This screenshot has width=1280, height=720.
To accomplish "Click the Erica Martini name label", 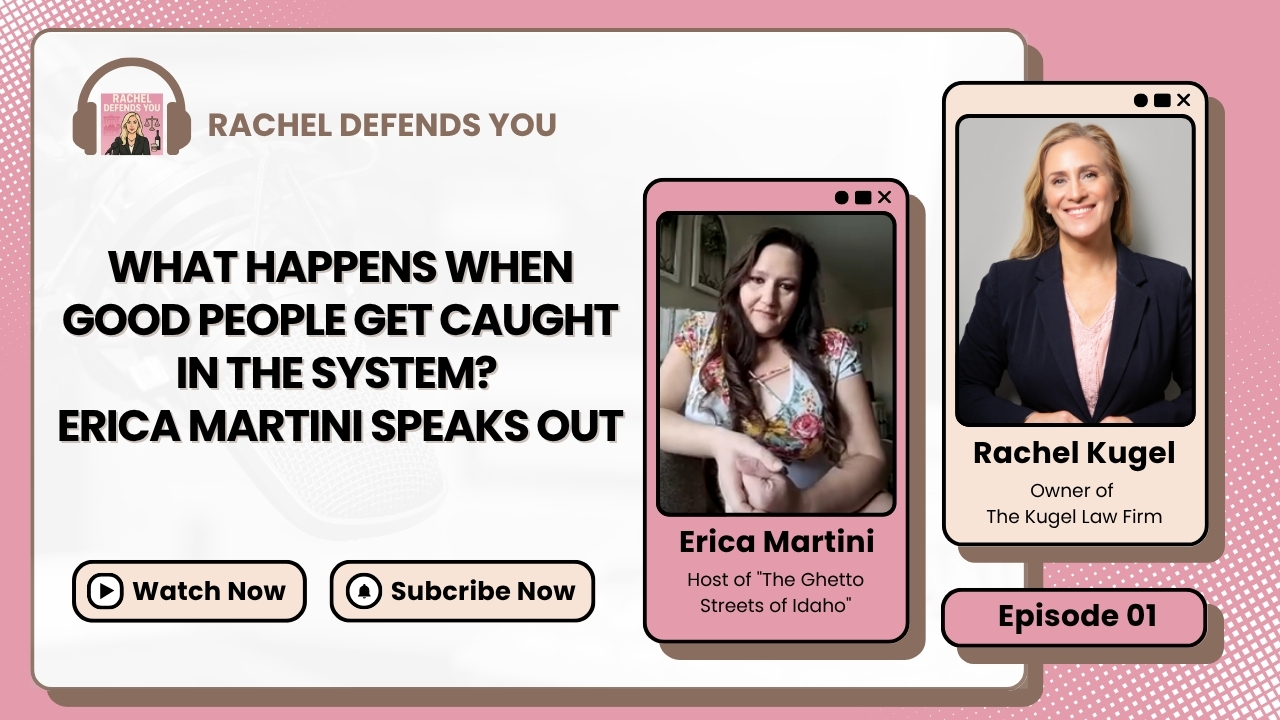I will pyautogui.click(x=777, y=542).
